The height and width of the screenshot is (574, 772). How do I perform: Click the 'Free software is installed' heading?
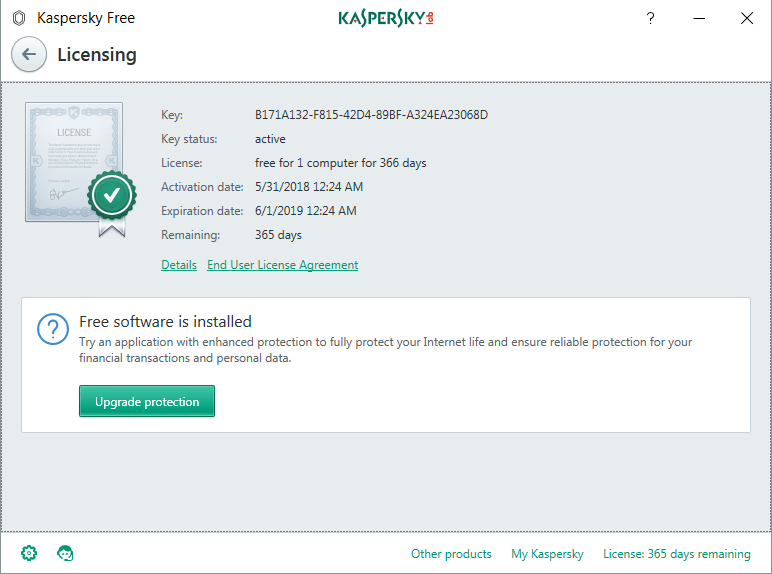coord(165,321)
